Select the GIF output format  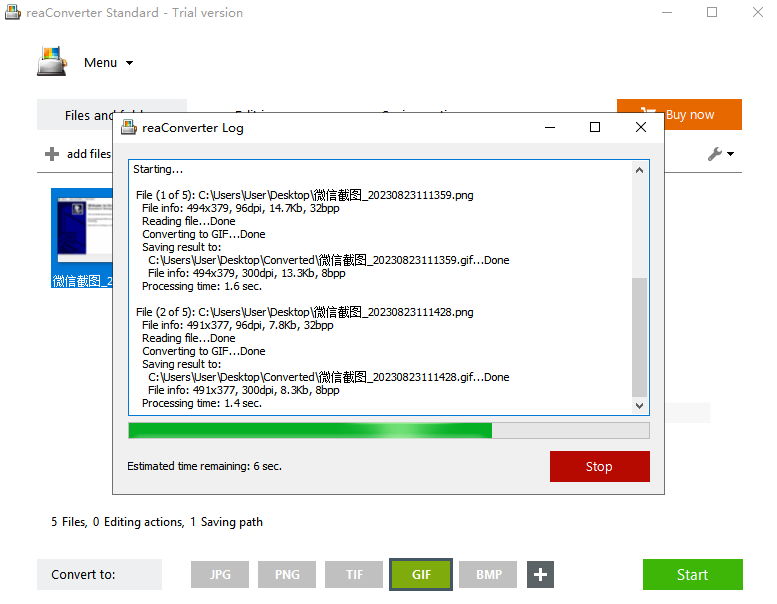pyautogui.click(x=421, y=575)
